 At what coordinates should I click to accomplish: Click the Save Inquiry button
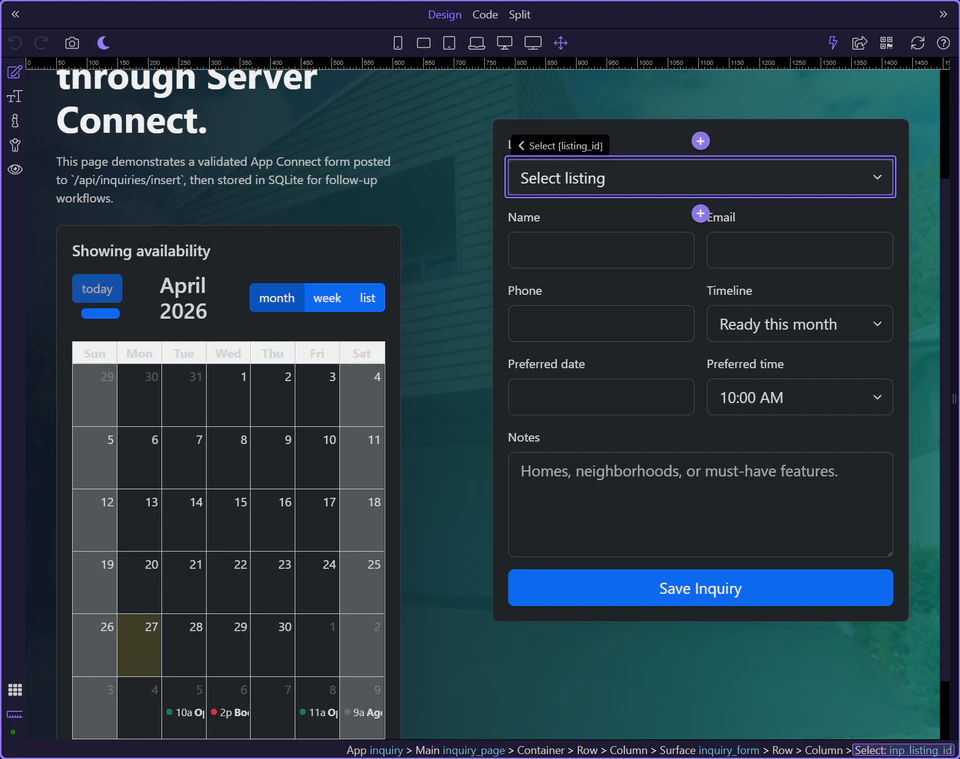[700, 588]
